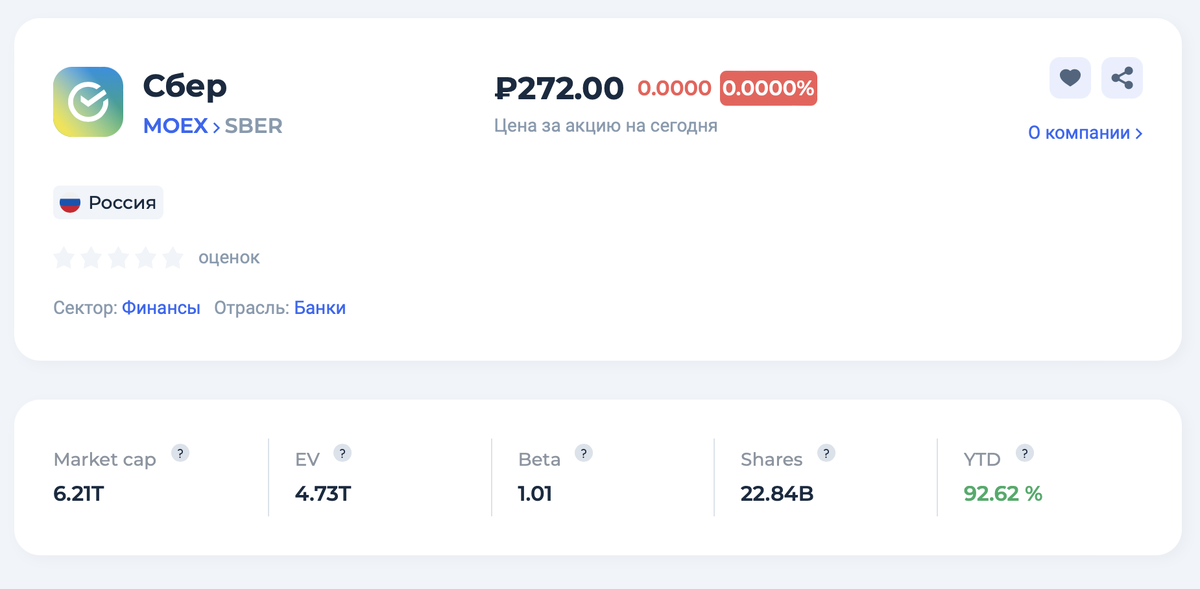This screenshot has height=589, width=1200.
Task: Open the Финансы sector link
Action: click(161, 308)
